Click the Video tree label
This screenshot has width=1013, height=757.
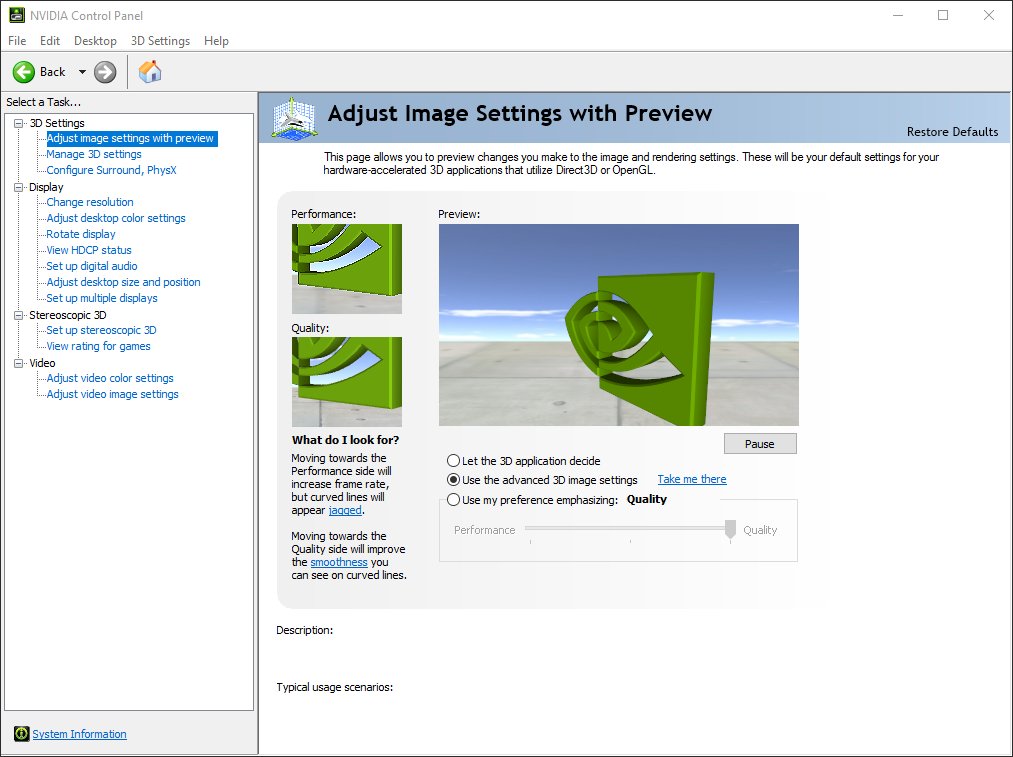click(x=42, y=363)
